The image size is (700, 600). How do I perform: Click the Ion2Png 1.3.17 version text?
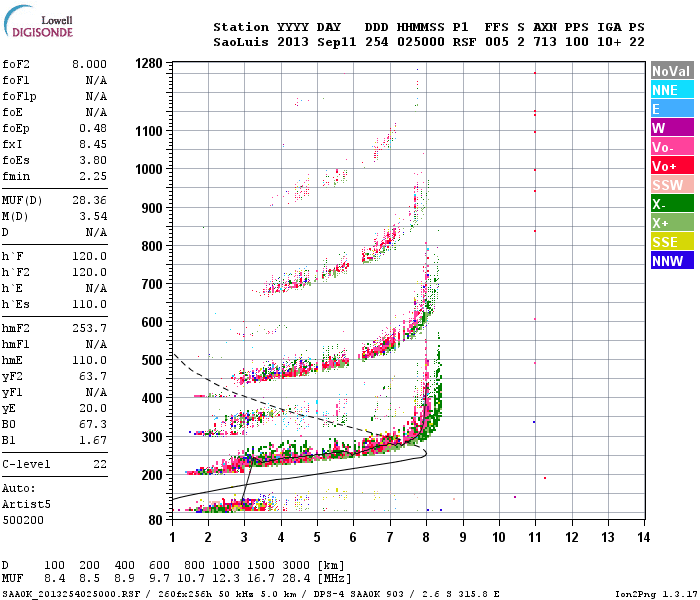[x=654, y=594]
